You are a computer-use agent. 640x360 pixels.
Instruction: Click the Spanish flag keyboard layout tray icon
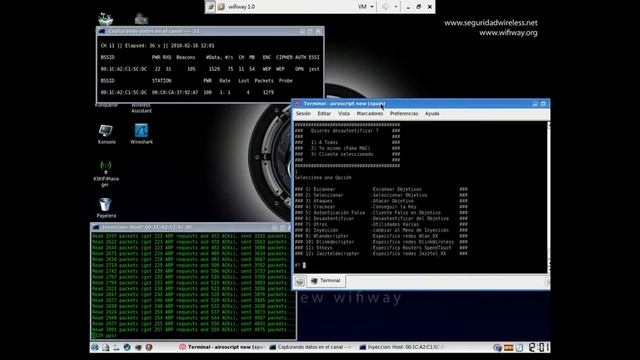pyautogui.click(x=508, y=348)
